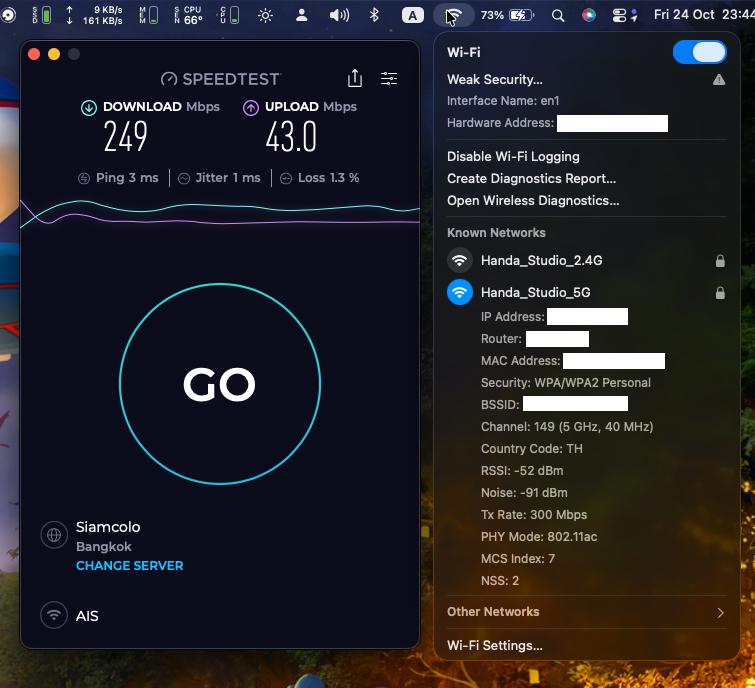Click Wi-Fi icon in menu bar
755x688 pixels.
[454, 16]
